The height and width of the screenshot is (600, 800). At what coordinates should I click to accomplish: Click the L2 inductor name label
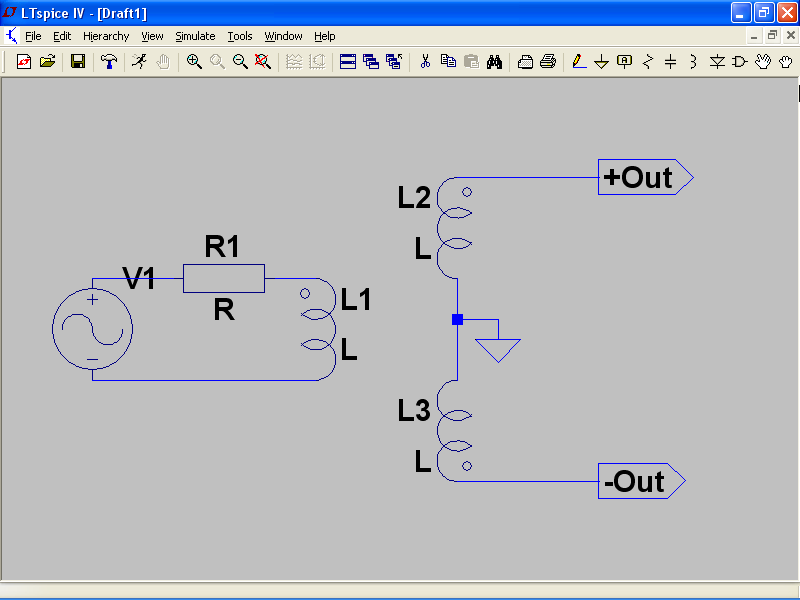pyautogui.click(x=414, y=197)
